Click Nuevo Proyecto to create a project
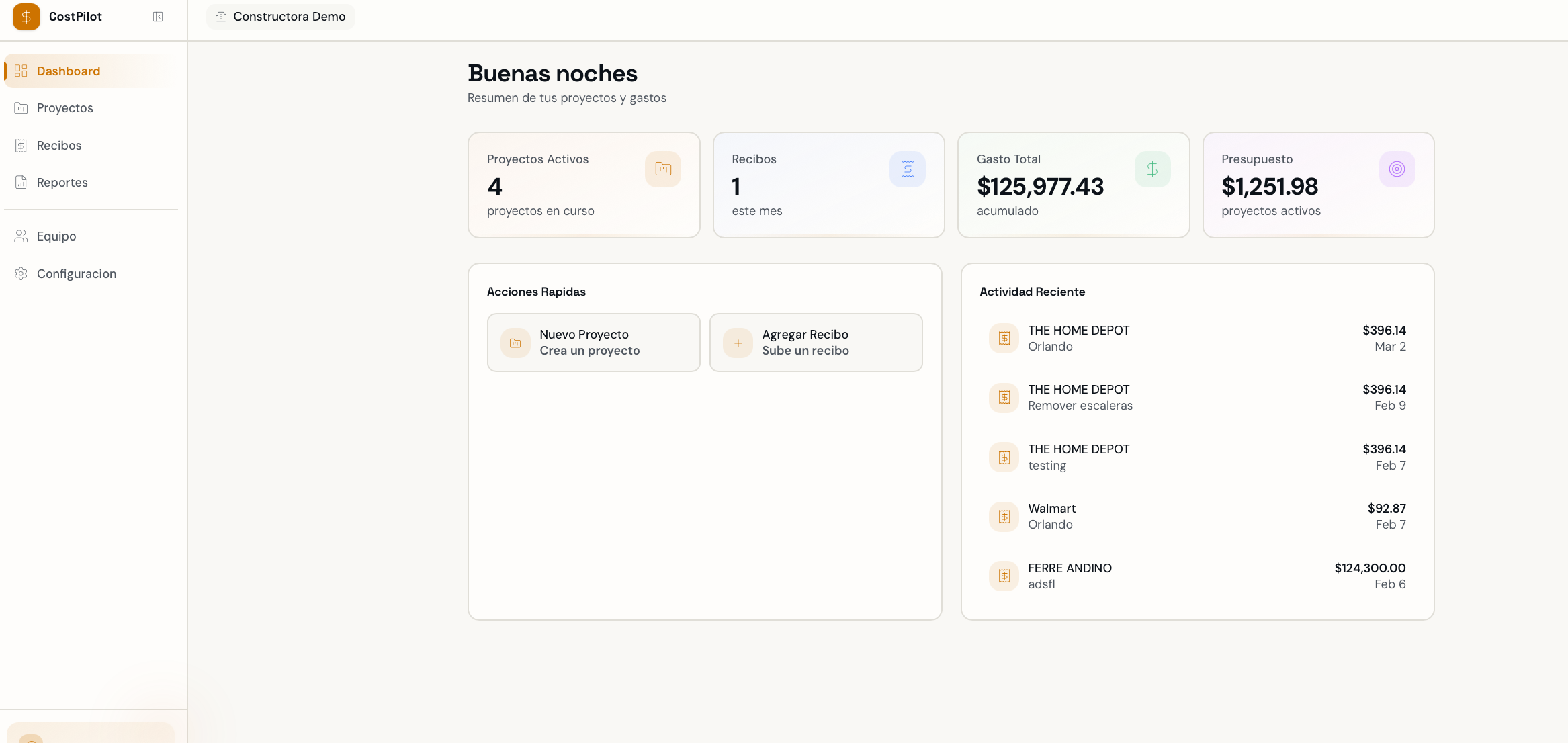The image size is (1568, 743). (593, 343)
